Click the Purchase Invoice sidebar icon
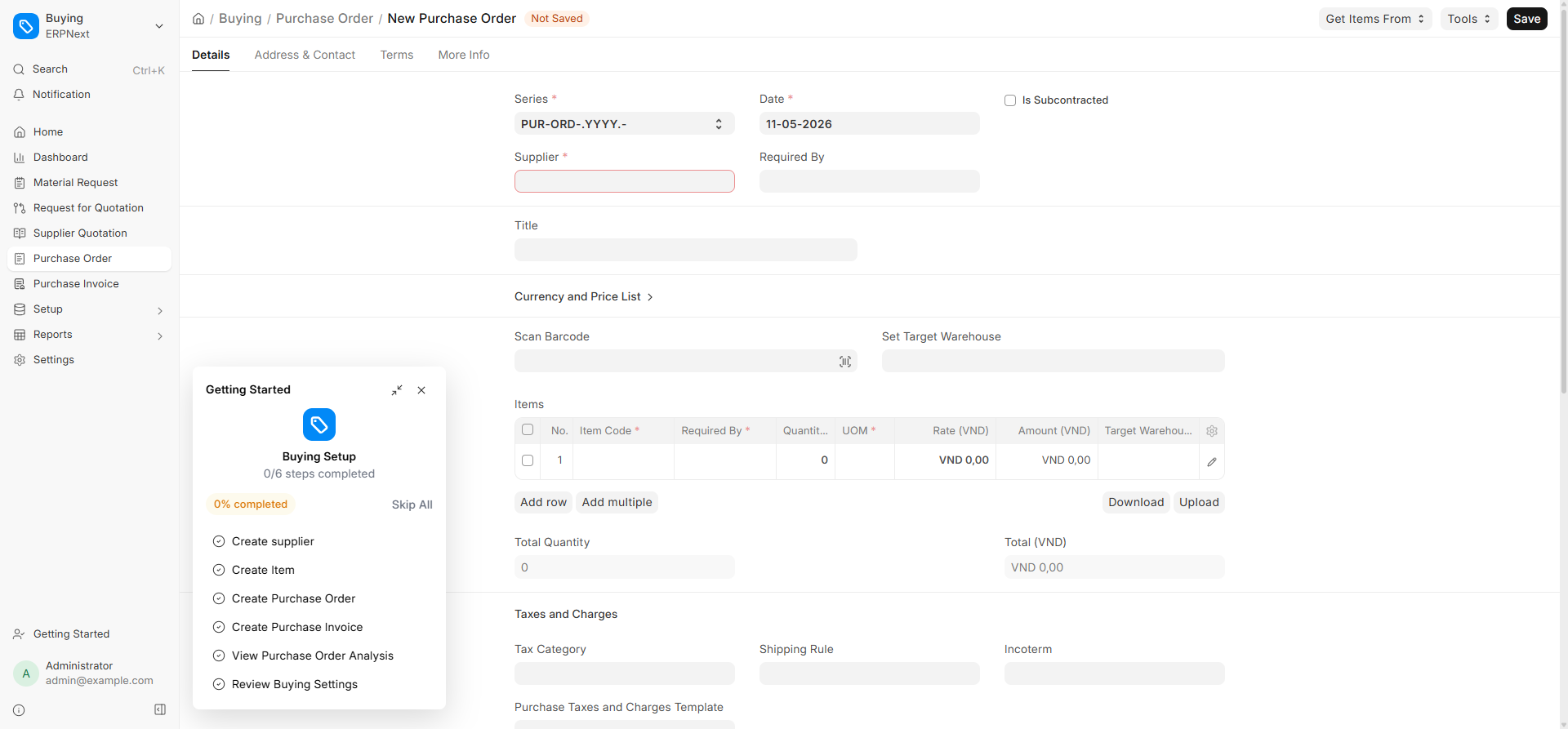The width and height of the screenshot is (1568, 729). click(x=20, y=284)
